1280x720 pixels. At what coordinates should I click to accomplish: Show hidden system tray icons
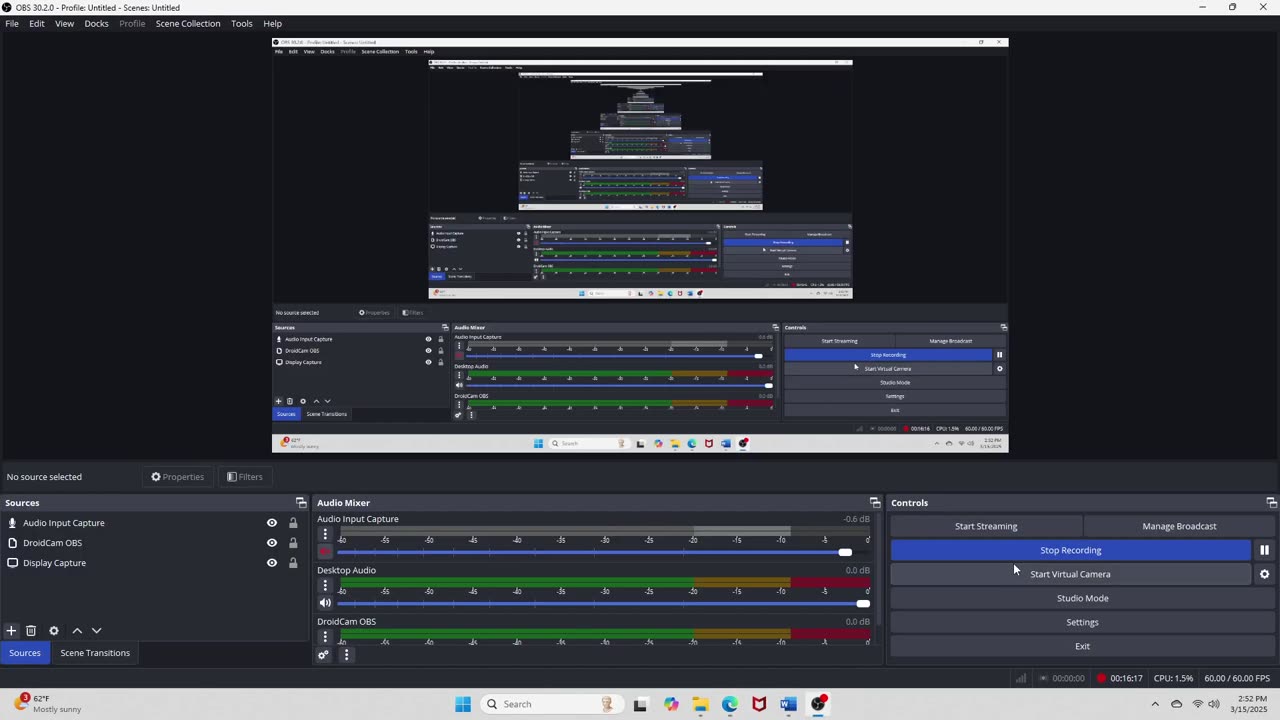[1155, 704]
